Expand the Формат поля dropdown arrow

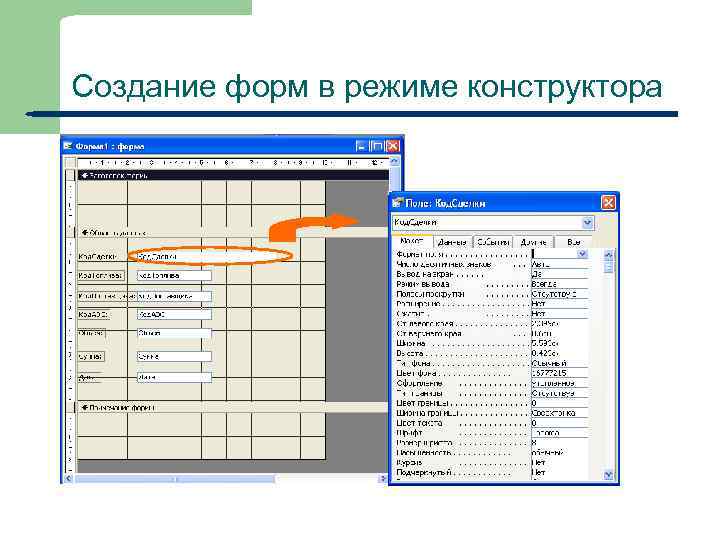(582, 254)
